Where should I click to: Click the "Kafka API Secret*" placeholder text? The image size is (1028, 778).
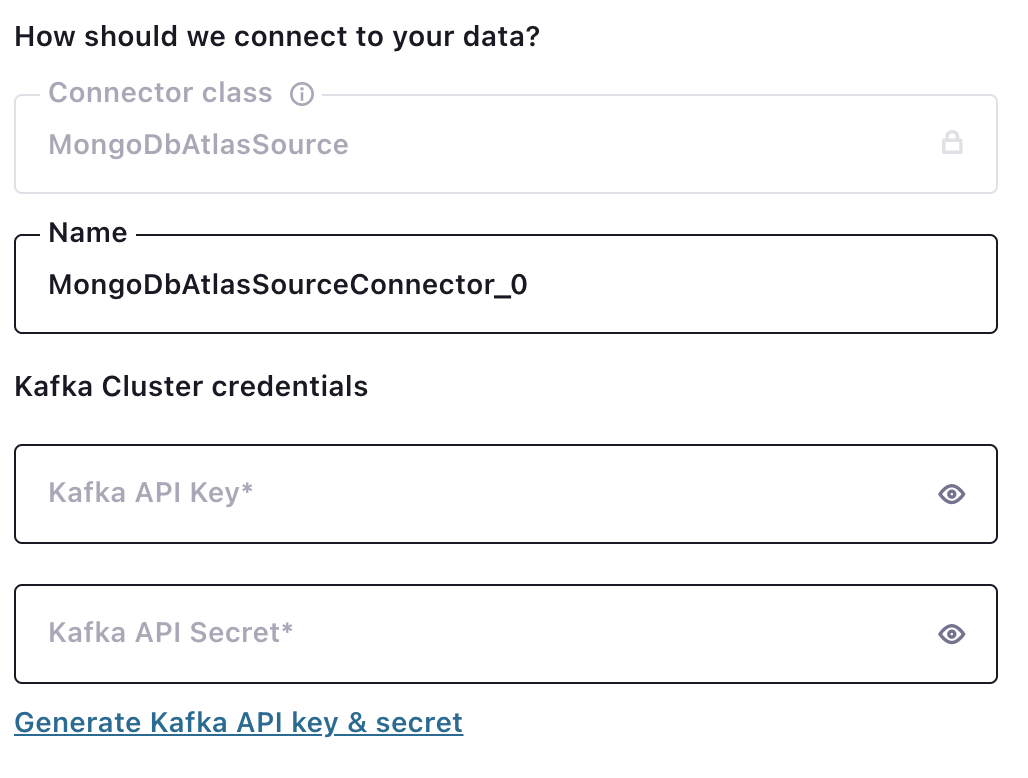click(170, 633)
